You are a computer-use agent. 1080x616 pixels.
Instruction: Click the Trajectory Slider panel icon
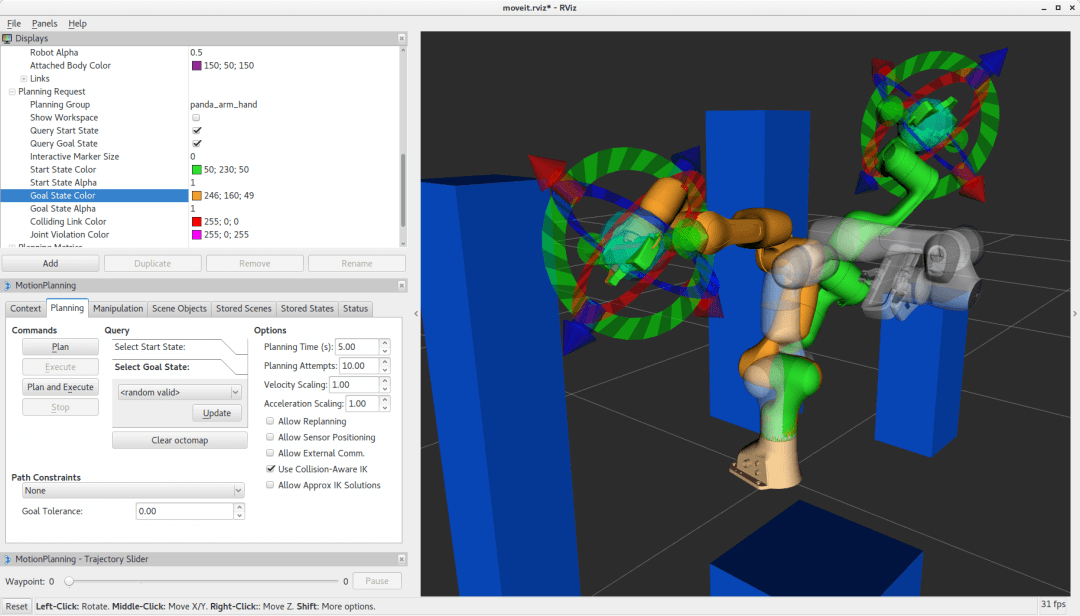(8, 559)
